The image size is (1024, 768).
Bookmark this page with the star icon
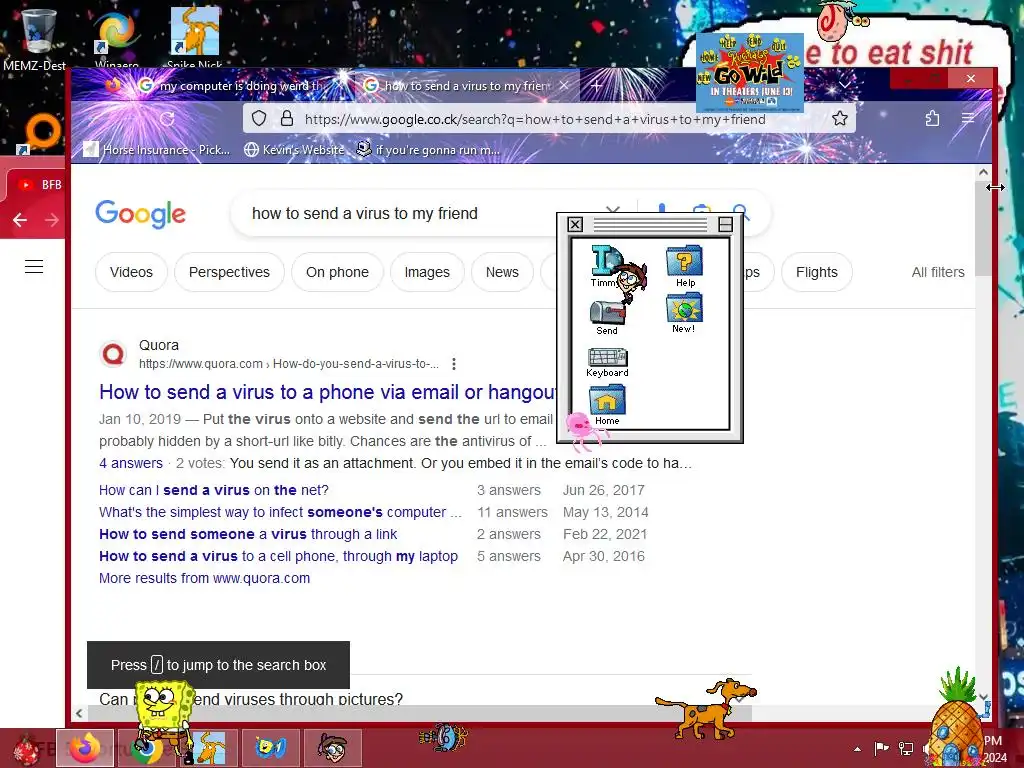tap(840, 118)
